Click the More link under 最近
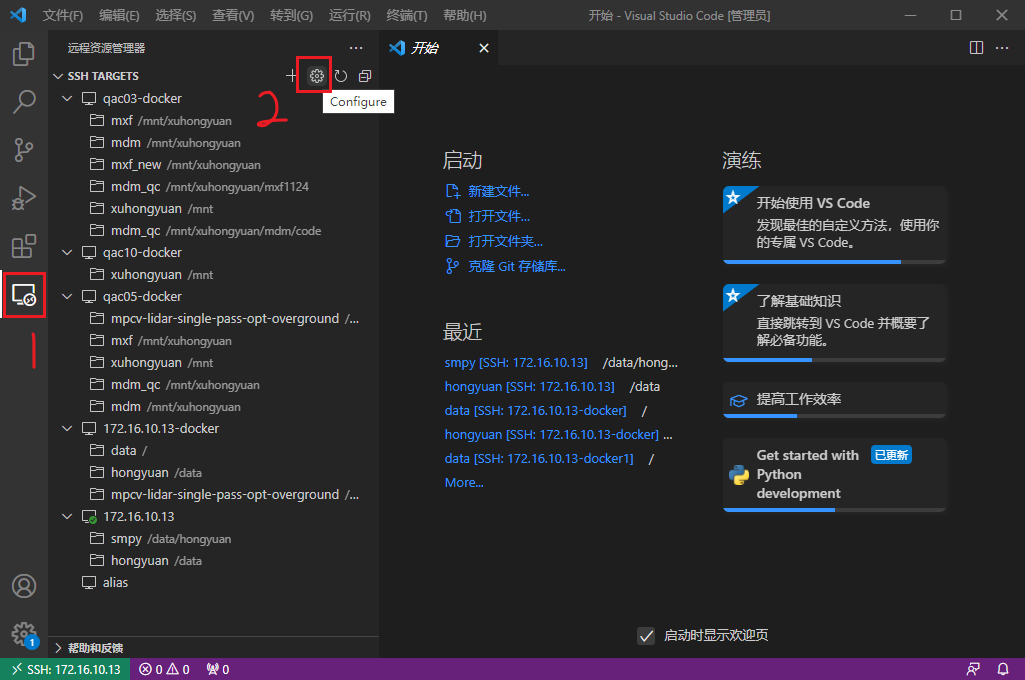The image size is (1025, 680). point(463,482)
